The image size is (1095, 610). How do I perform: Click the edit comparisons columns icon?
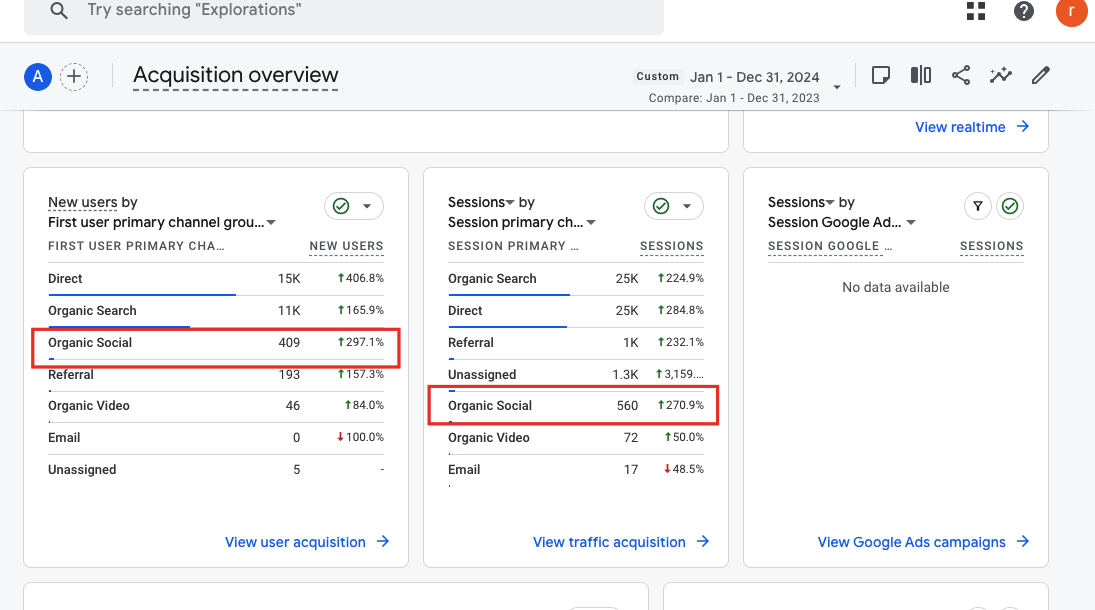[921, 76]
